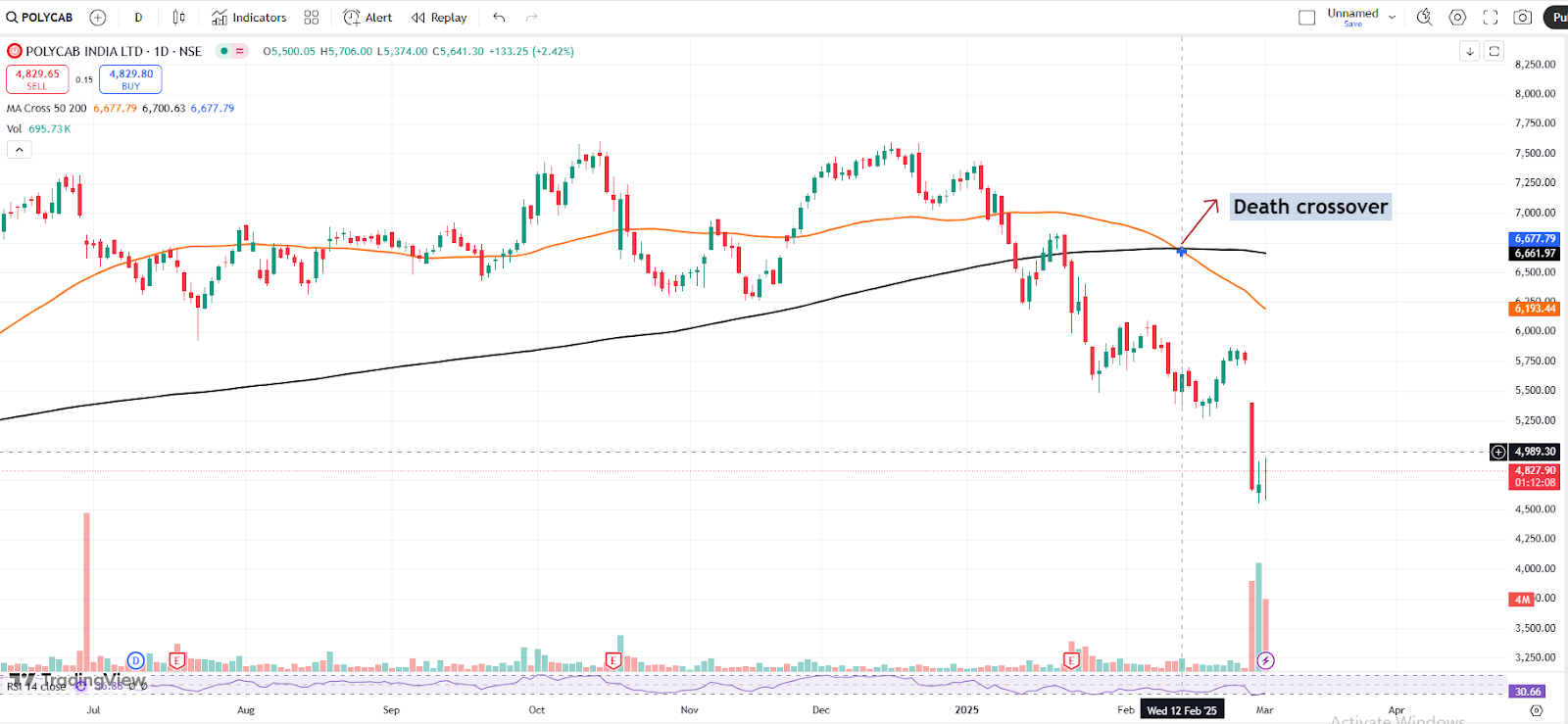Expand the layout manage dropdown arrow
Screen dimensions: 1568x724
(1392, 18)
